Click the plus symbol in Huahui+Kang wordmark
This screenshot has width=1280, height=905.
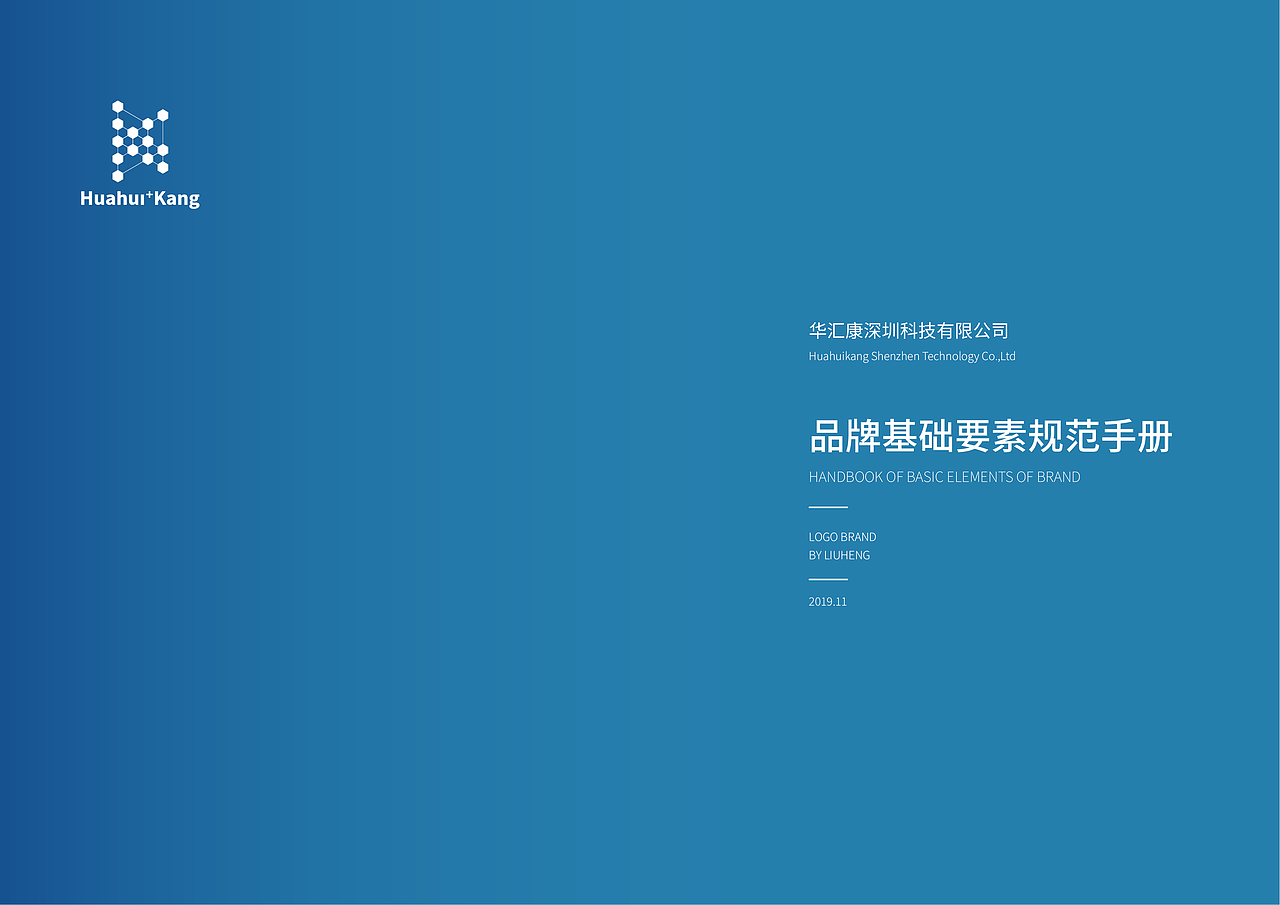click(x=148, y=194)
